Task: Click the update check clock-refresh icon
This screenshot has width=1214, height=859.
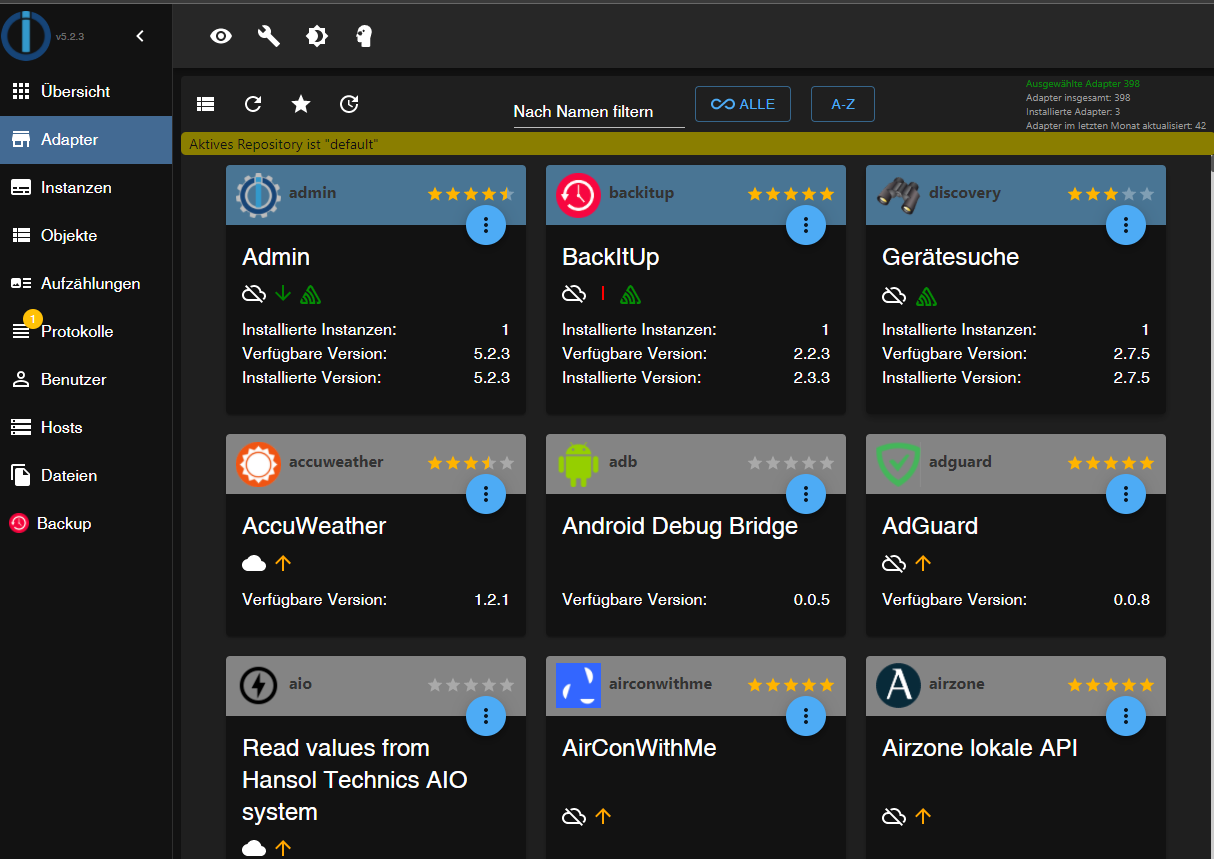Action: (x=349, y=104)
